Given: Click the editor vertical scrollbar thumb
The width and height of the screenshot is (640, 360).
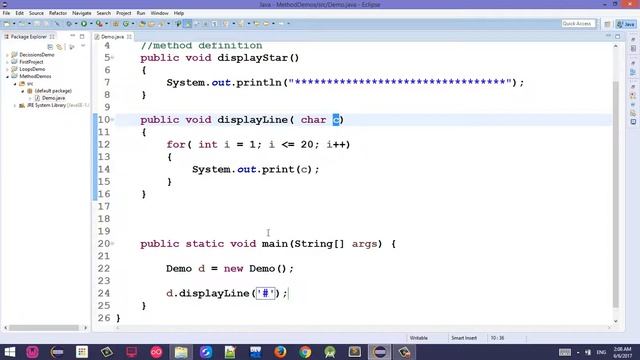Looking at the screenshot, I should coord(616,194).
